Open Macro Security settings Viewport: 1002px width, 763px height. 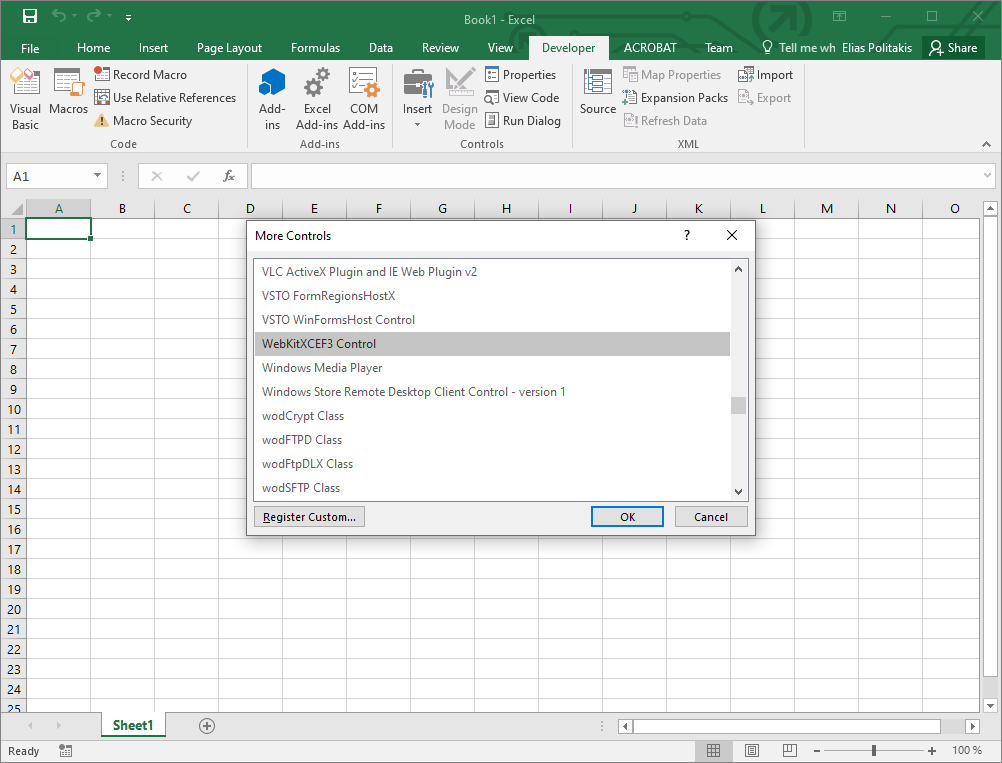[143, 121]
